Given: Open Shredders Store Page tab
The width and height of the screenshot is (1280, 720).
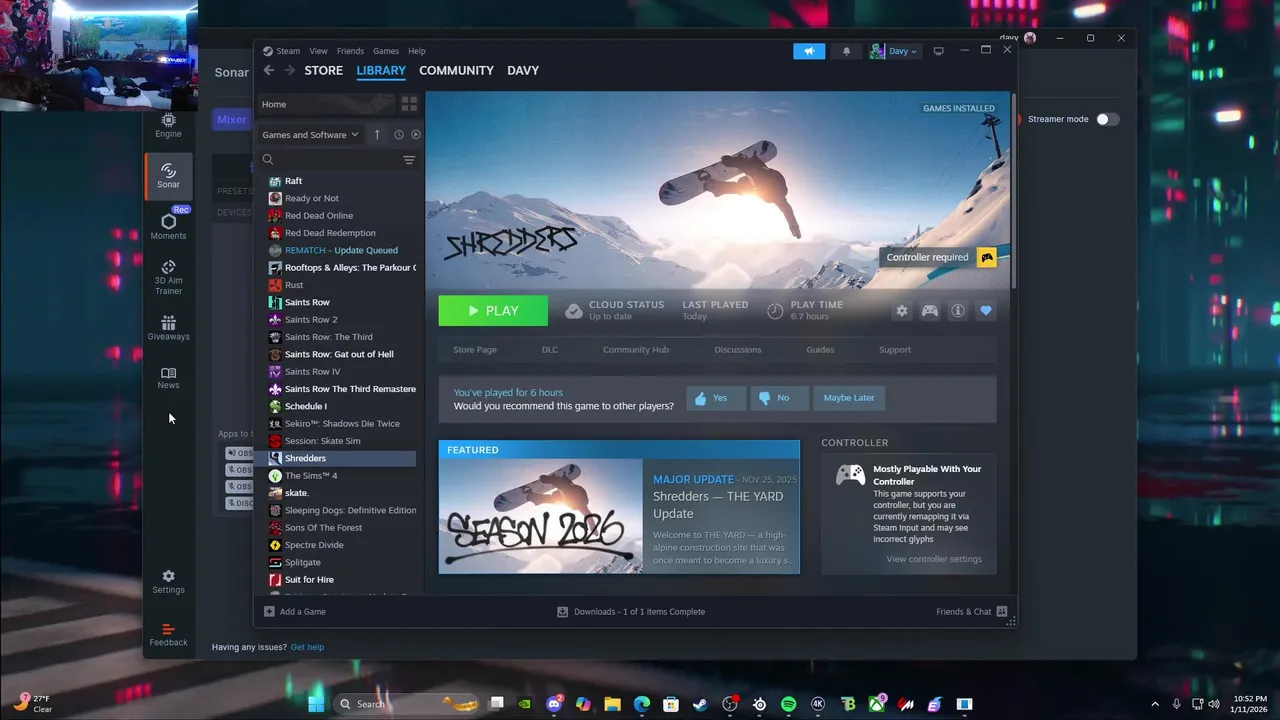Looking at the screenshot, I should [x=475, y=350].
